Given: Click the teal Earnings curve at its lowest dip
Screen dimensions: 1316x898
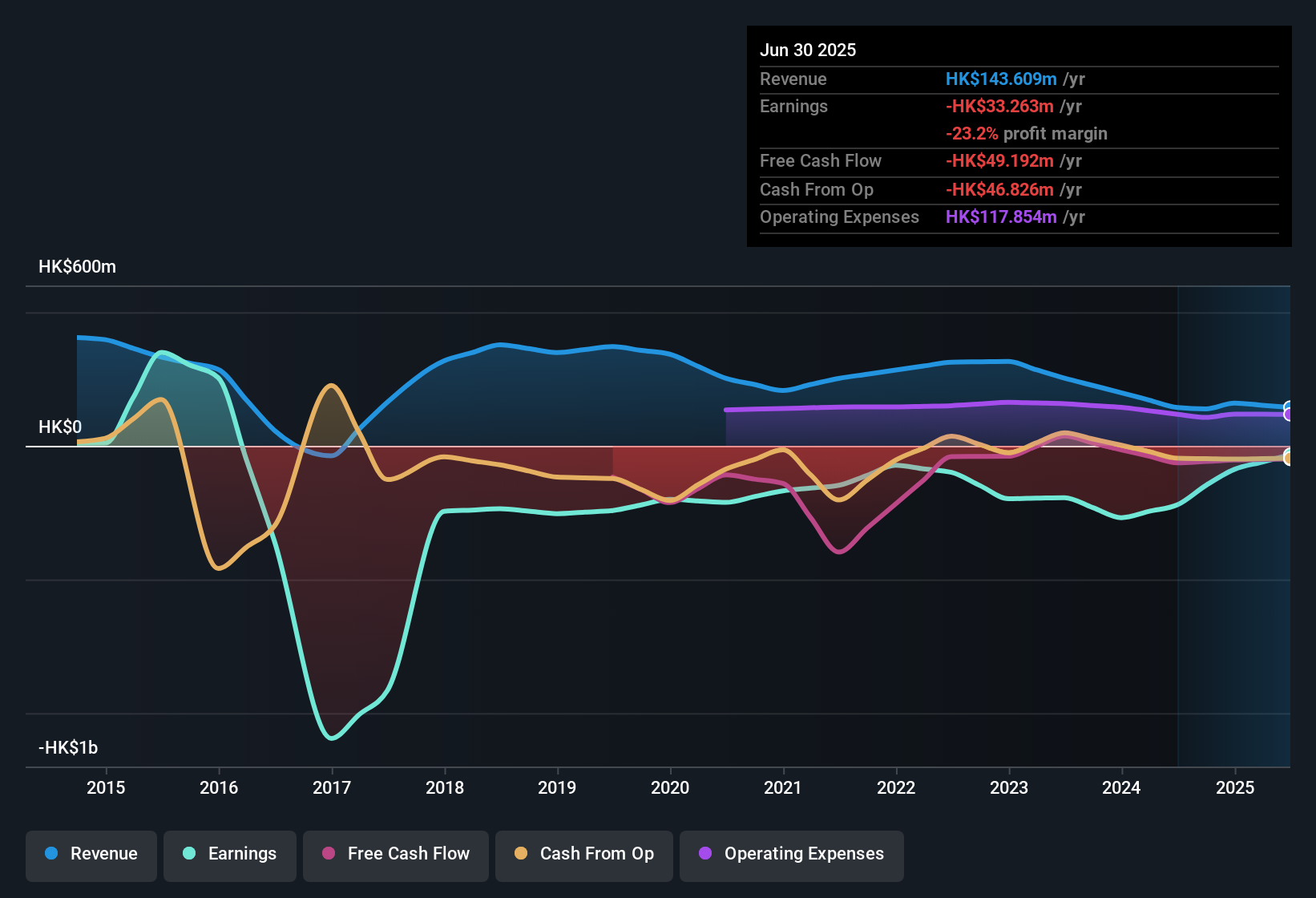Looking at the screenshot, I should (x=330, y=736).
